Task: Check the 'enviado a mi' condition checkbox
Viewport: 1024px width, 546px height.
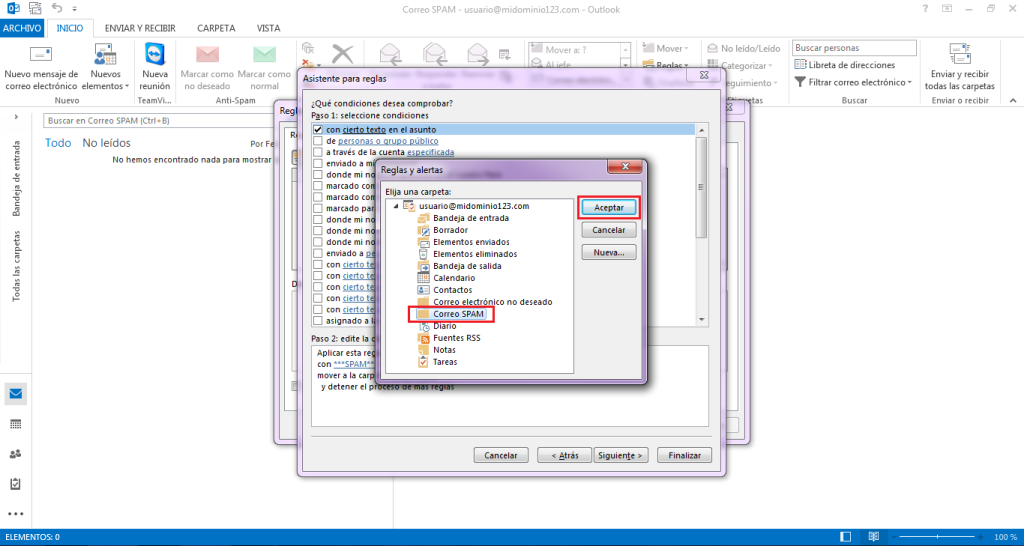Action: click(x=317, y=163)
